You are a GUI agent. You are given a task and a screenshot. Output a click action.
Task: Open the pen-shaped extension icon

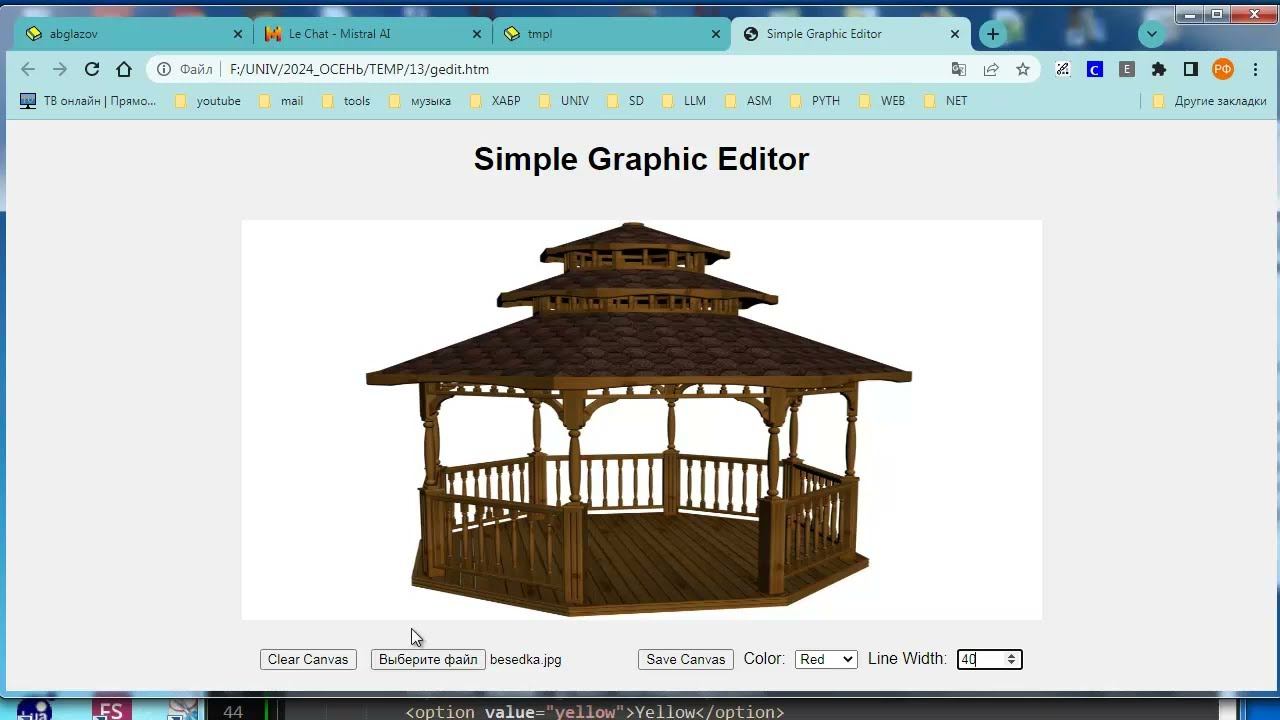(x=1063, y=69)
